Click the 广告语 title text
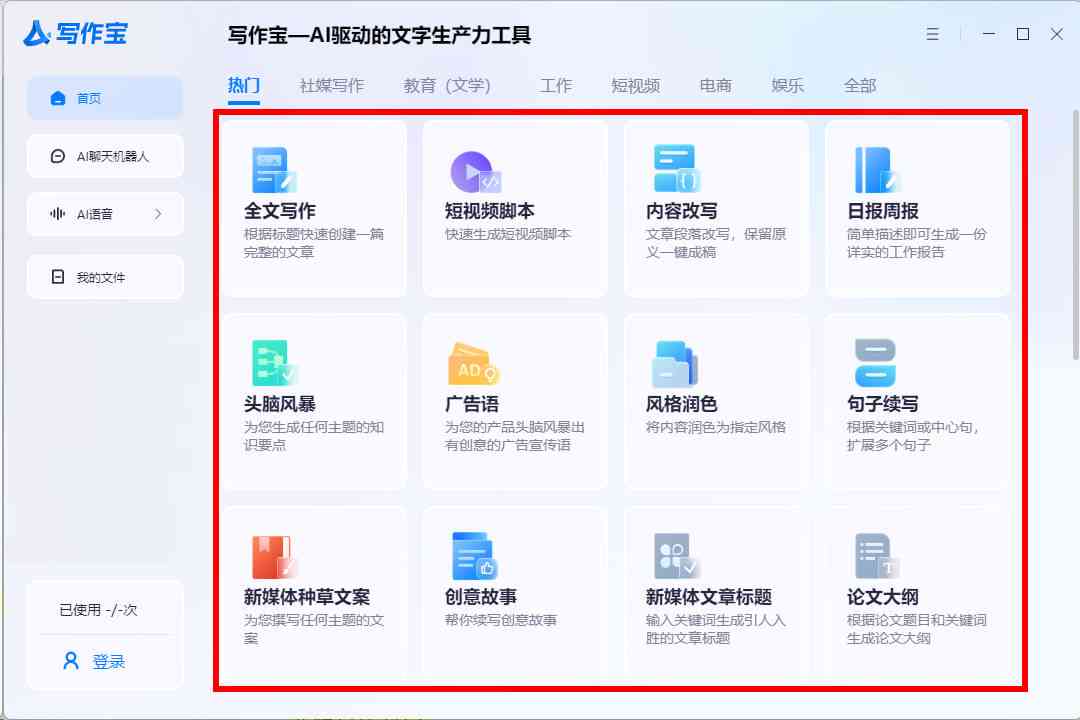 472,404
